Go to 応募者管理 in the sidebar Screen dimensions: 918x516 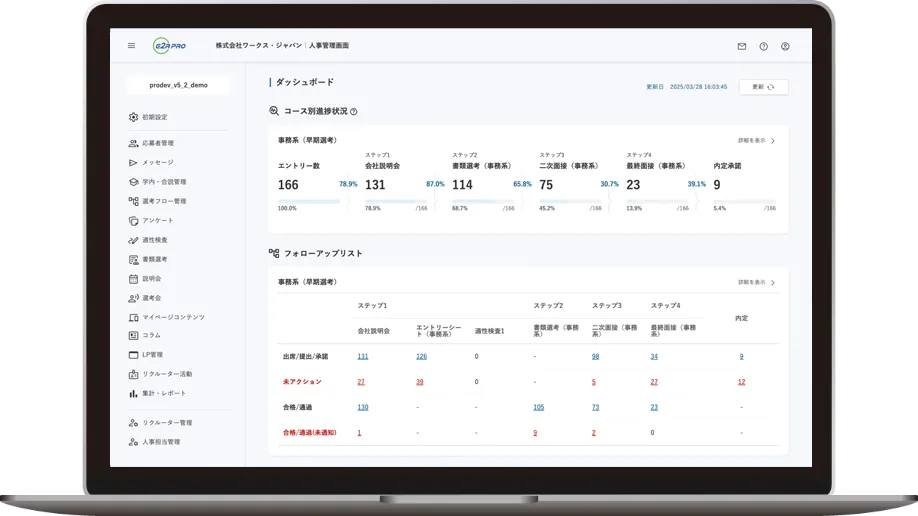coord(157,143)
